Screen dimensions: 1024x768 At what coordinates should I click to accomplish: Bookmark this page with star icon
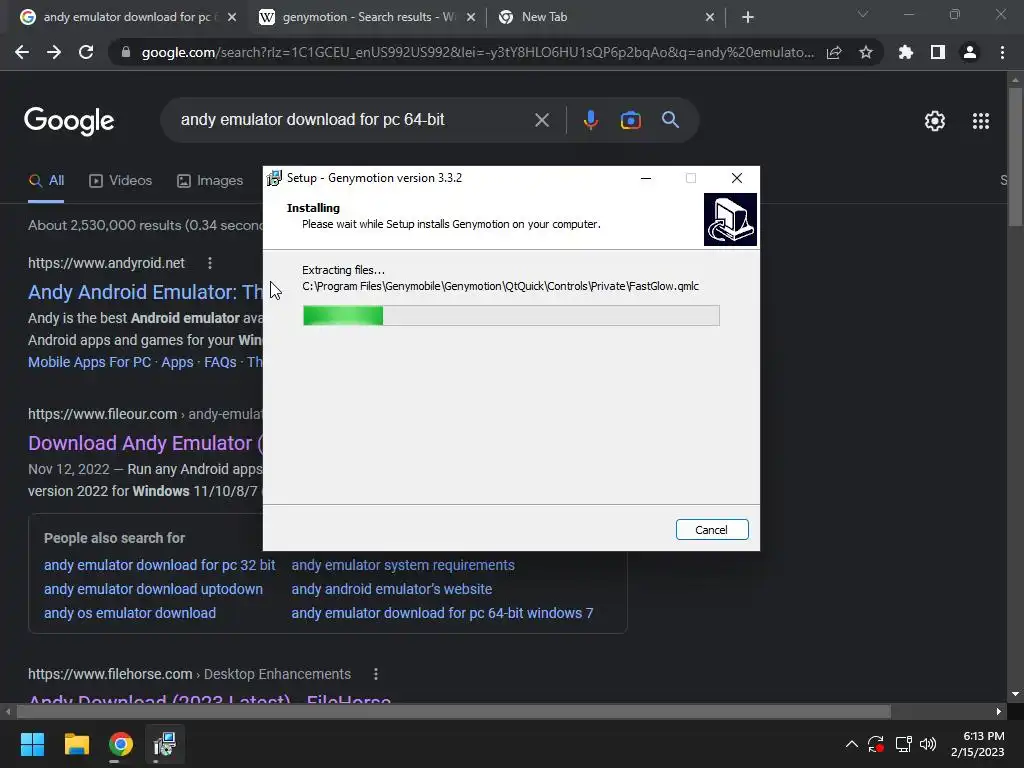tap(866, 52)
